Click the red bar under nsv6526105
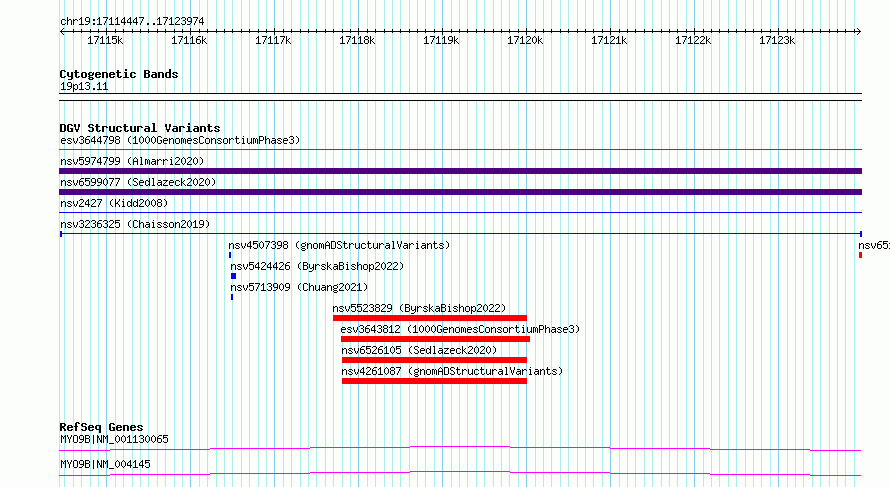Screen dimensions: 890x487 (434, 360)
